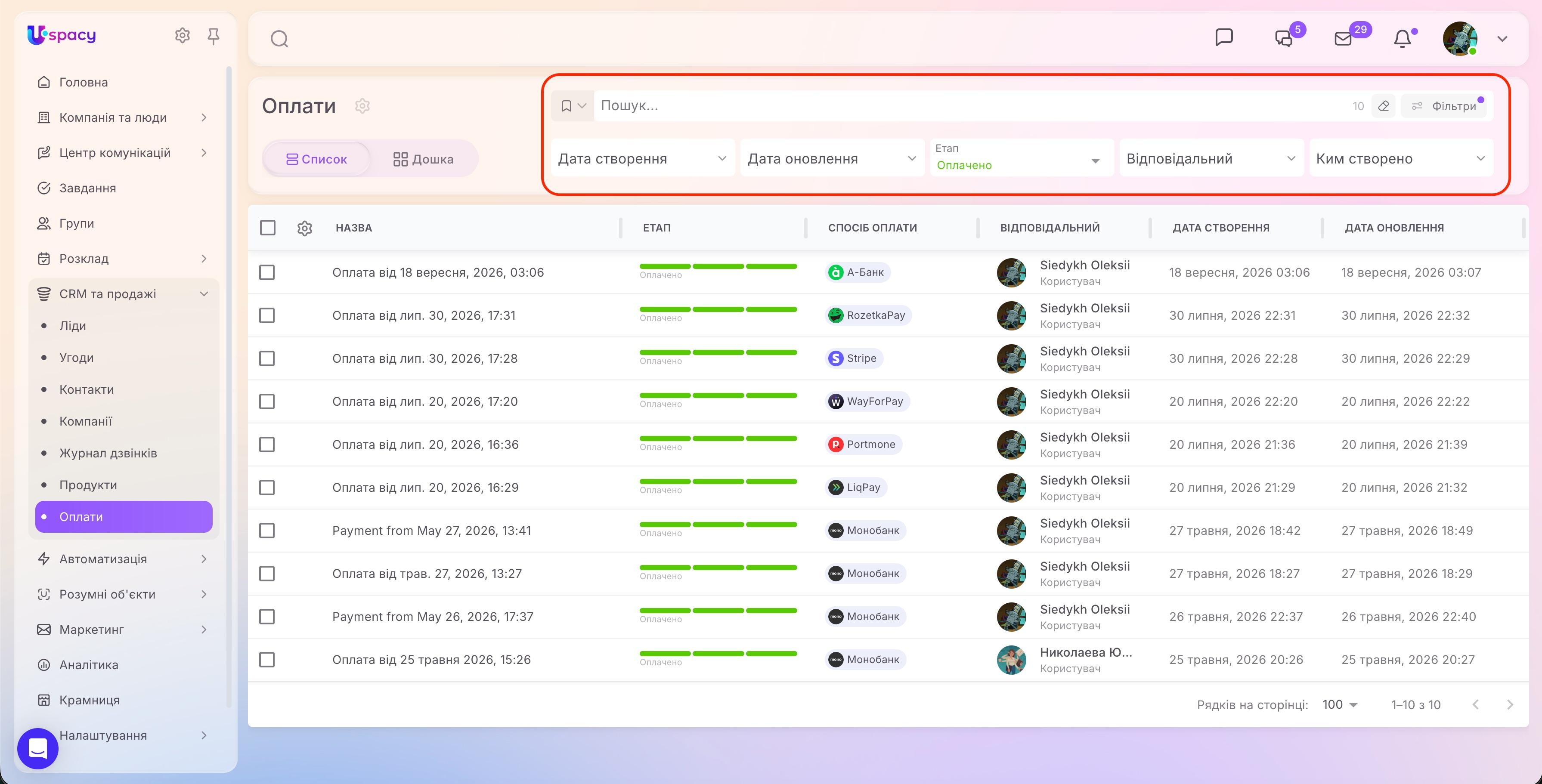This screenshot has height=784, width=1542.
Task: Switch to Дошка view tab
Action: click(x=423, y=159)
